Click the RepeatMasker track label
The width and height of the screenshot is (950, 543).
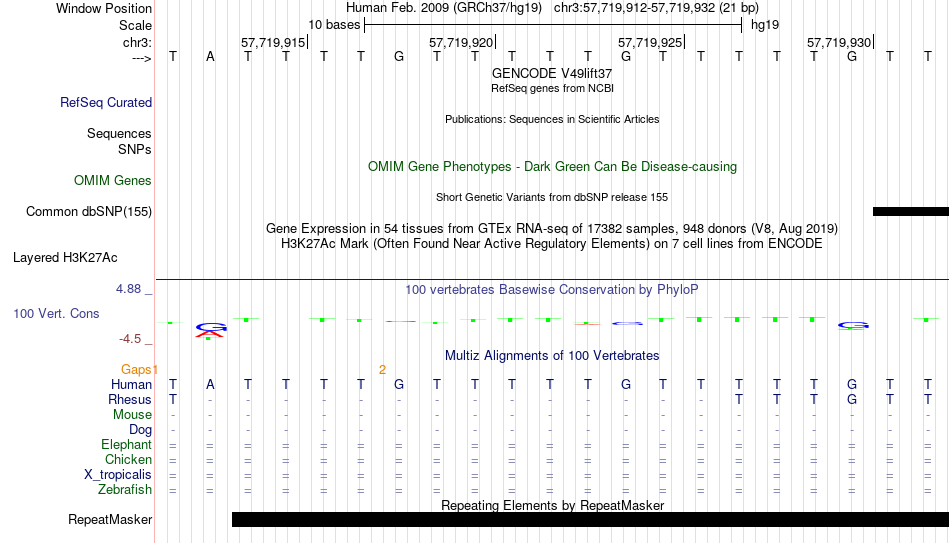coord(110,519)
